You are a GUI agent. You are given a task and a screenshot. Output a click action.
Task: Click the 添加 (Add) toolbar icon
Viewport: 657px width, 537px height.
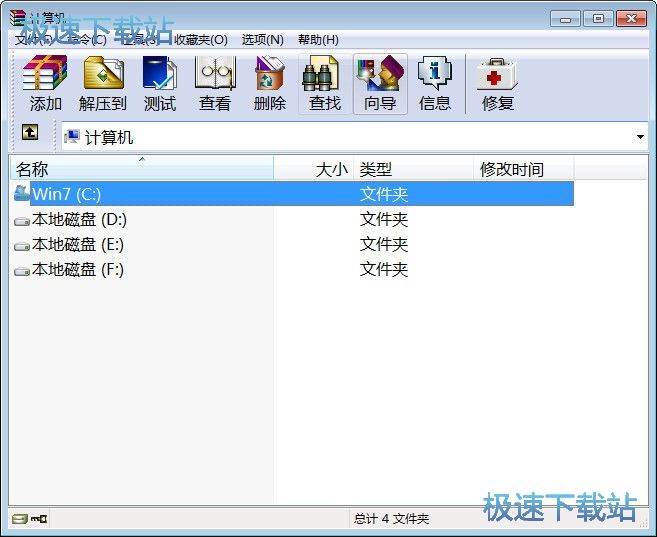click(x=45, y=82)
